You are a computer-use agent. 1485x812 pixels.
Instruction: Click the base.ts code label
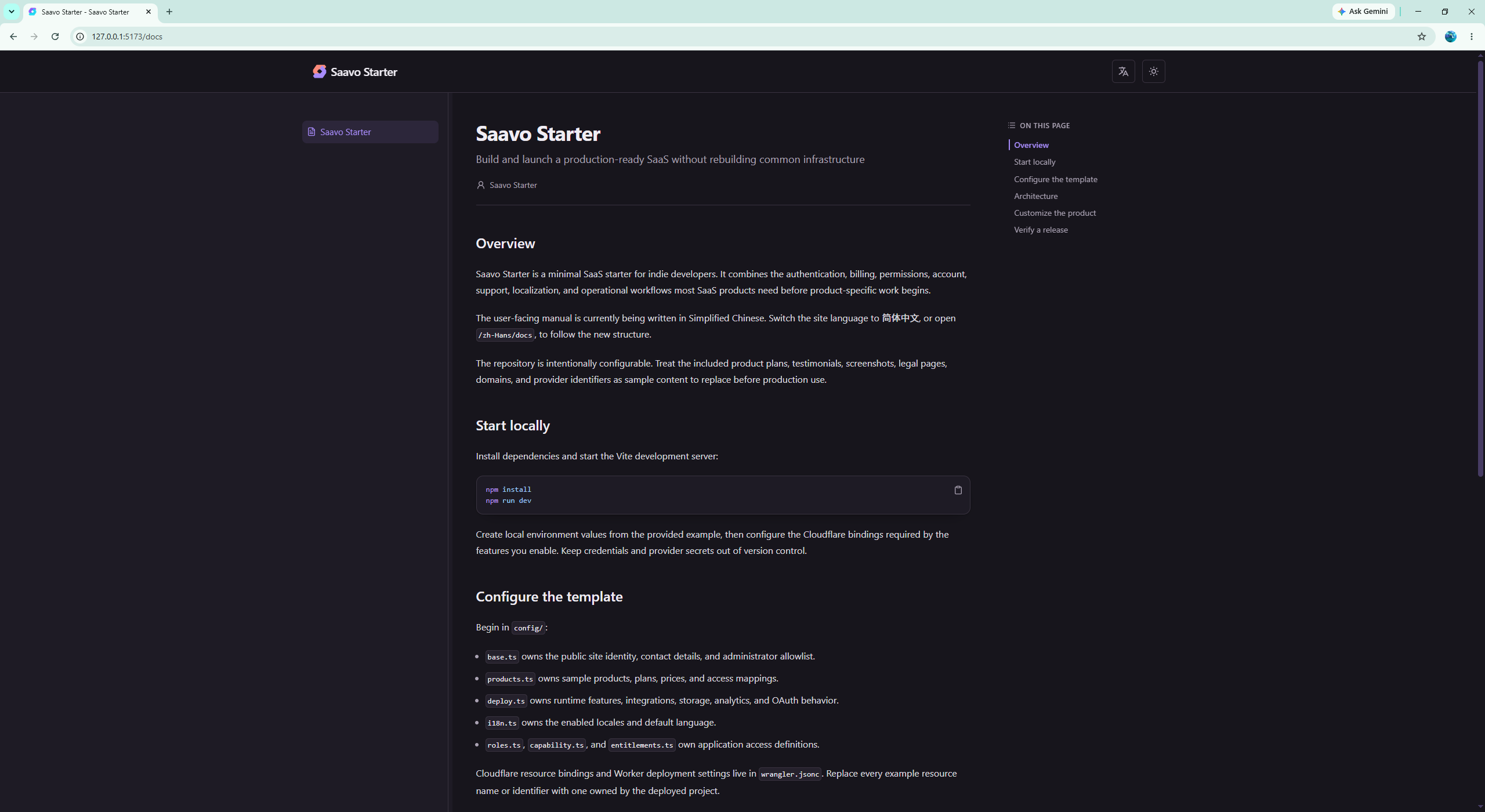(502, 657)
